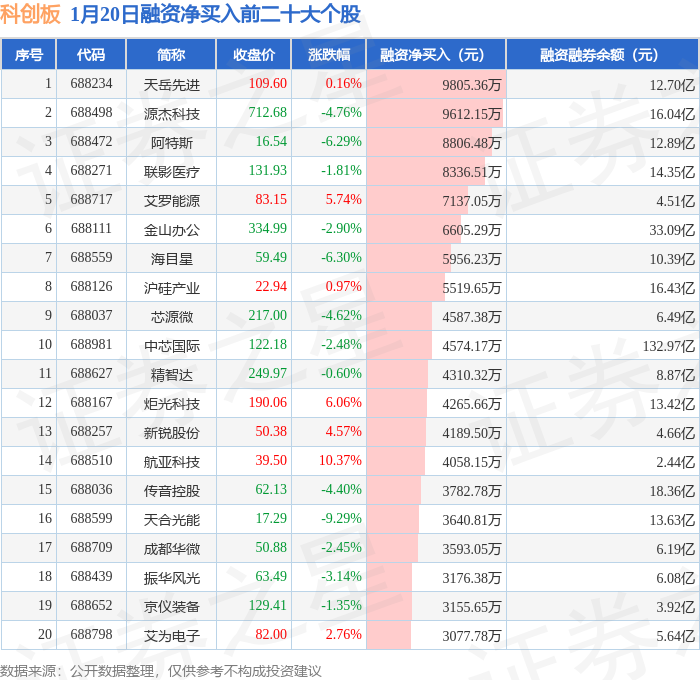Select stock name 沪硅产业
700x680 pixels.
click(171, 288)
